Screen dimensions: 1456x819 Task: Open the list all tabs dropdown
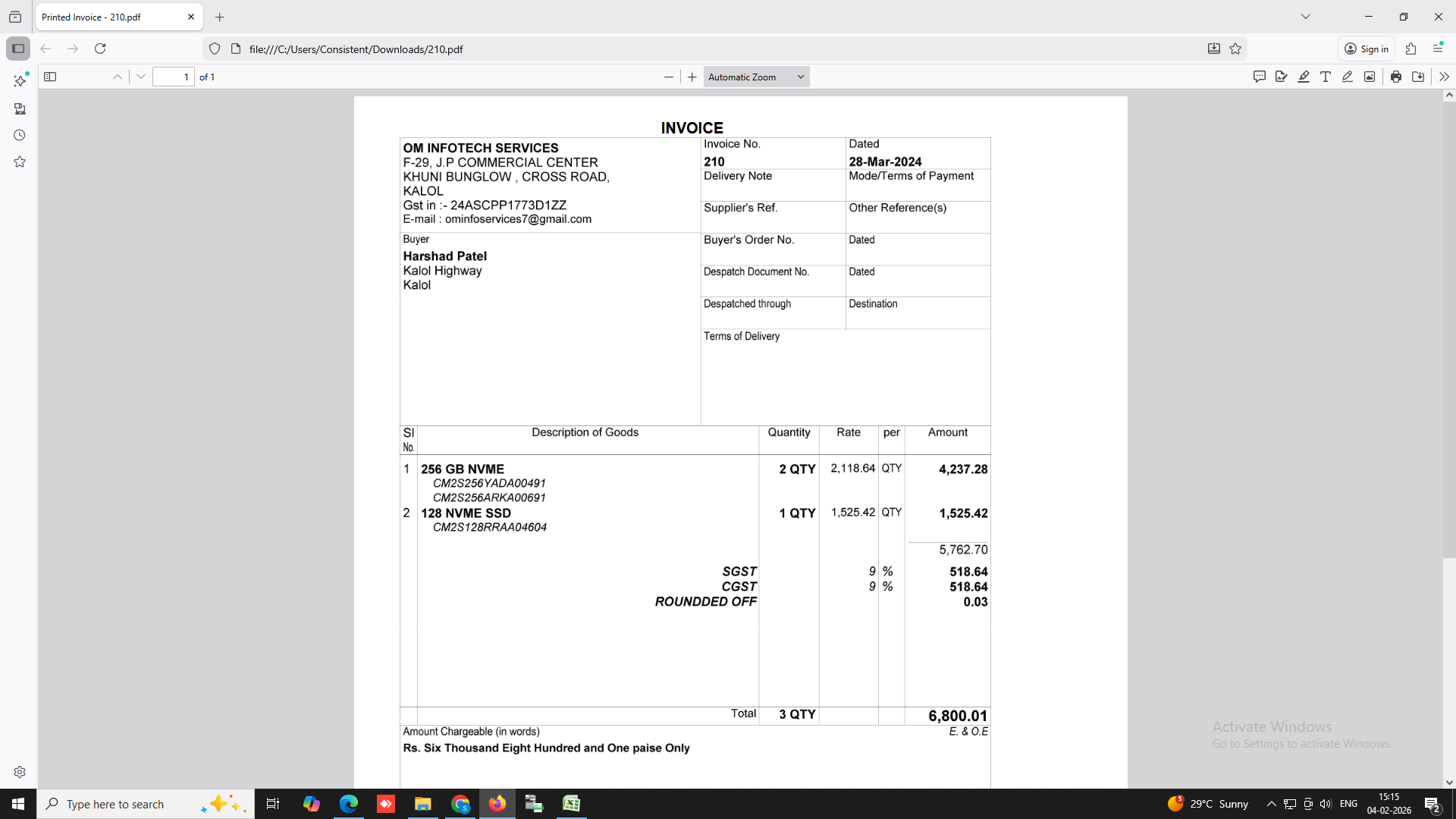[x=1306, y=17]
